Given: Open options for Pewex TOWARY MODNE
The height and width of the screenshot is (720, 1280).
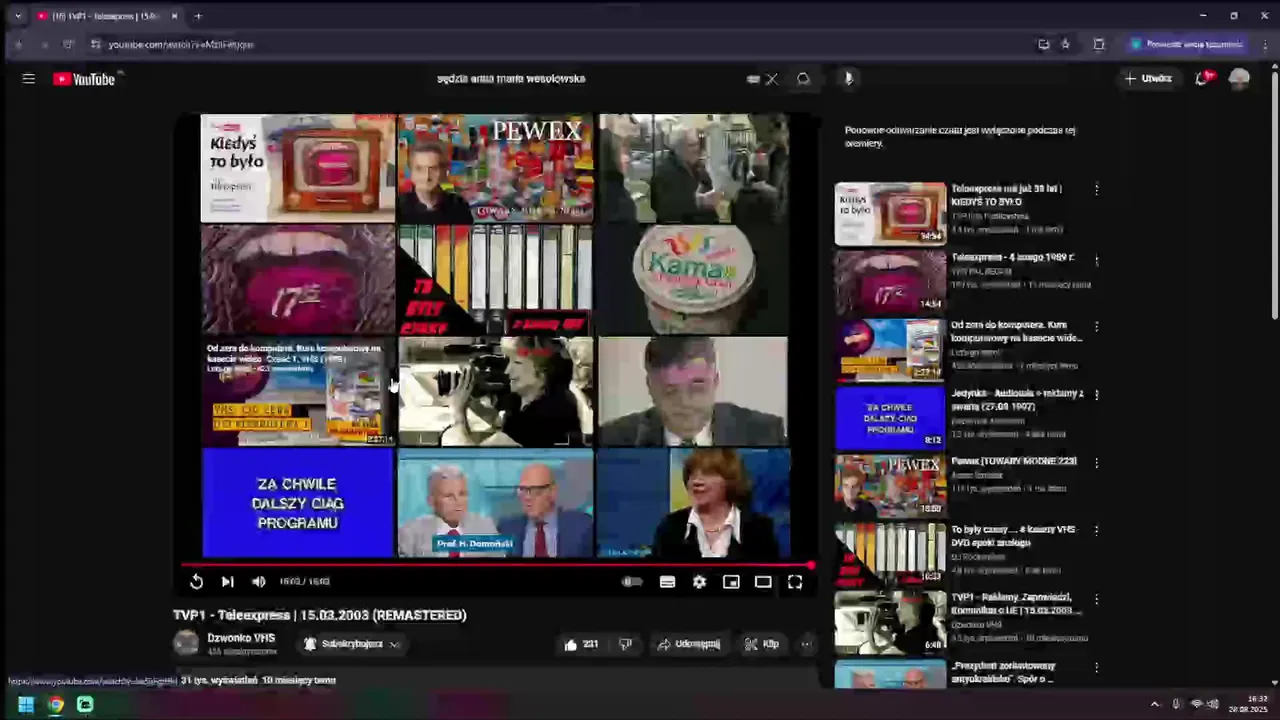Looking at the screenshot, I should 1096,463.
